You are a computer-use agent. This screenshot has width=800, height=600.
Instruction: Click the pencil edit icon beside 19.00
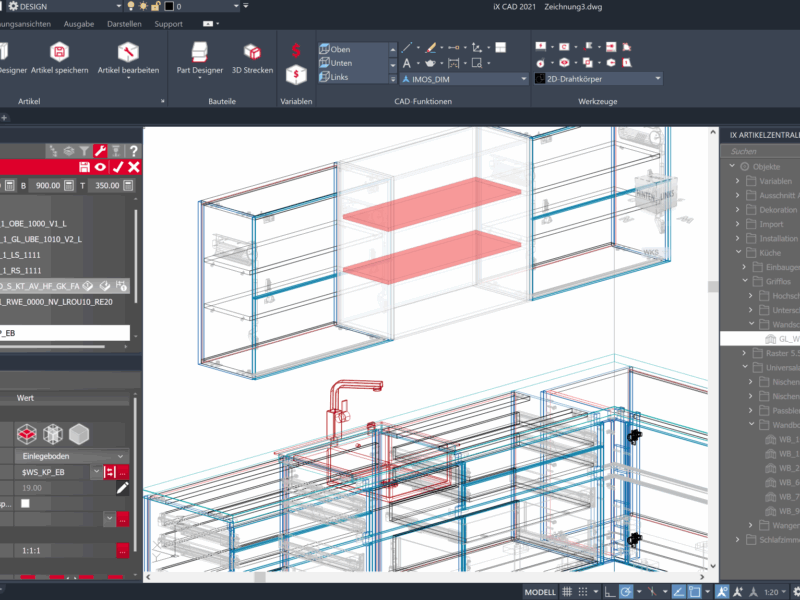pos(122,488)
